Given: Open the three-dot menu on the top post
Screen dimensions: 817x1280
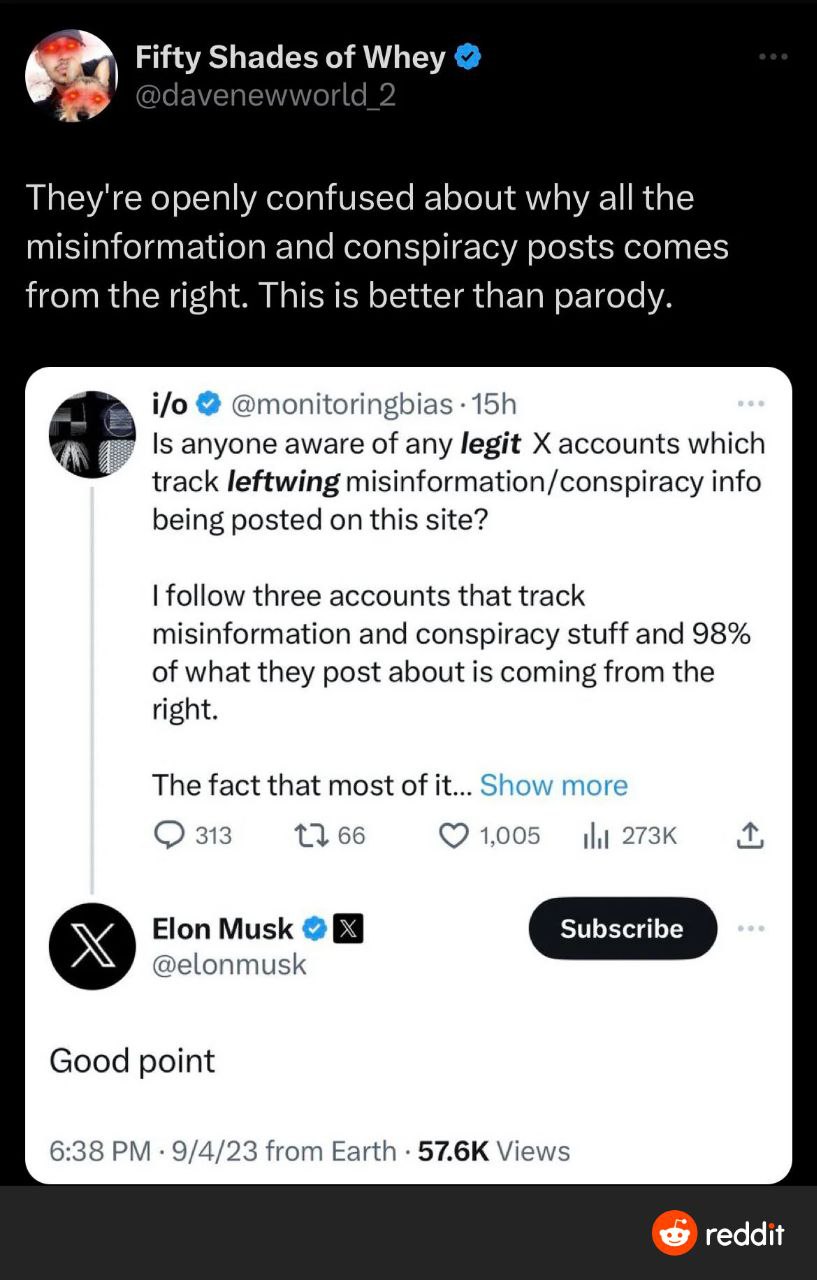Looking at the screenshot, I should pyautogui.click(x=773, y=57).
